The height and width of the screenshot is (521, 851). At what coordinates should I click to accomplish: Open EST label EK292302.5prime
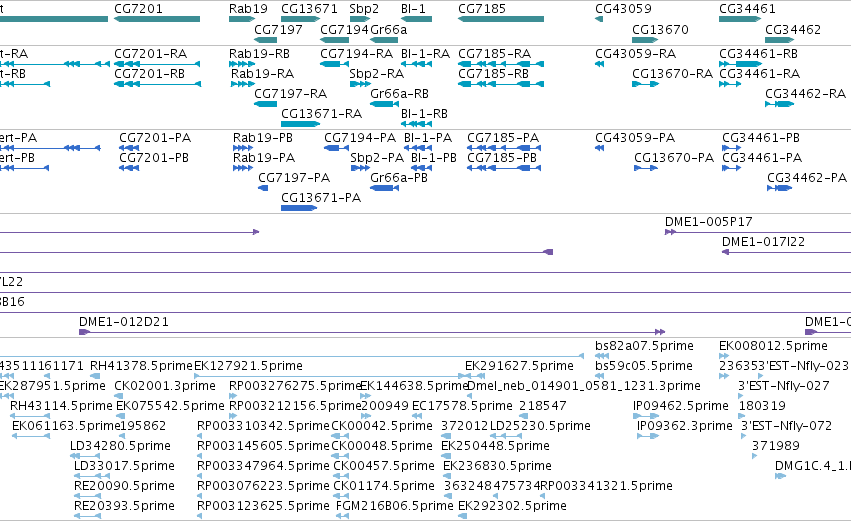click(x=512, y=506)
